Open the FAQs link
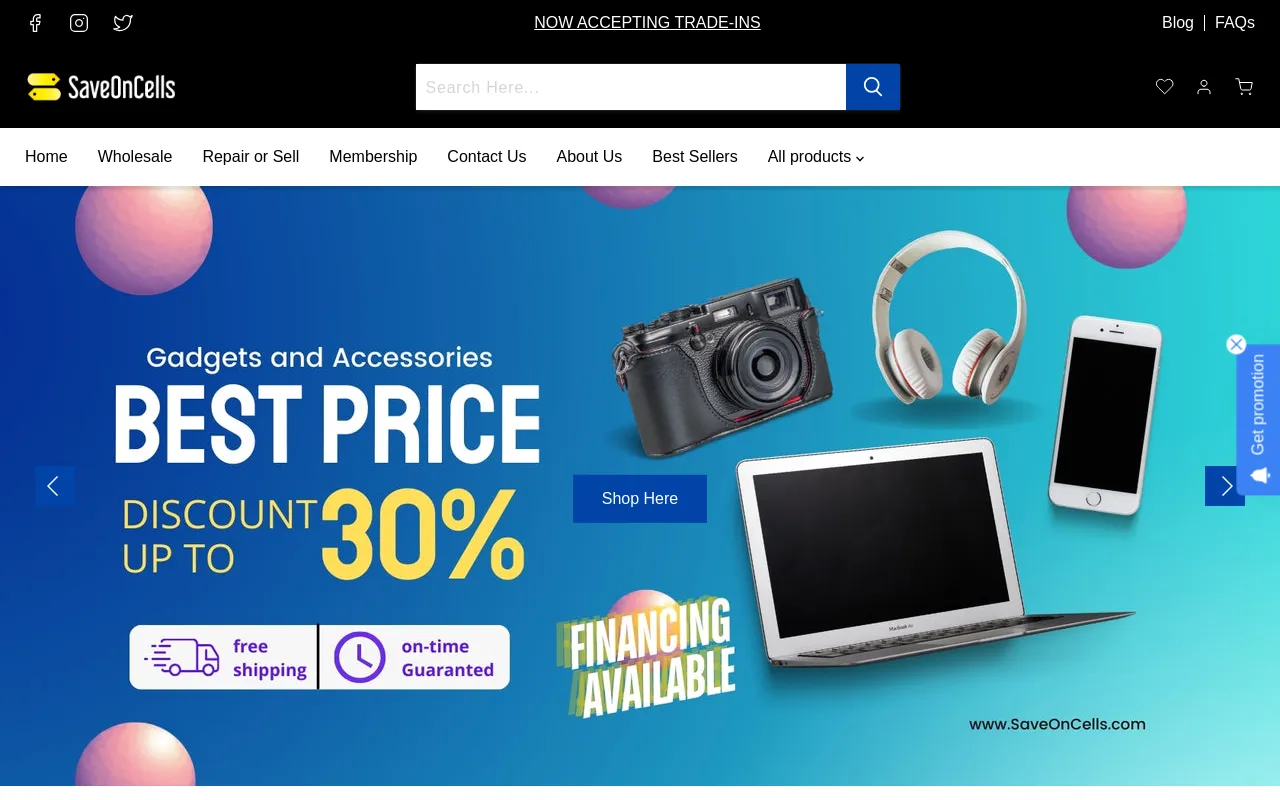 coord(1235,23)
